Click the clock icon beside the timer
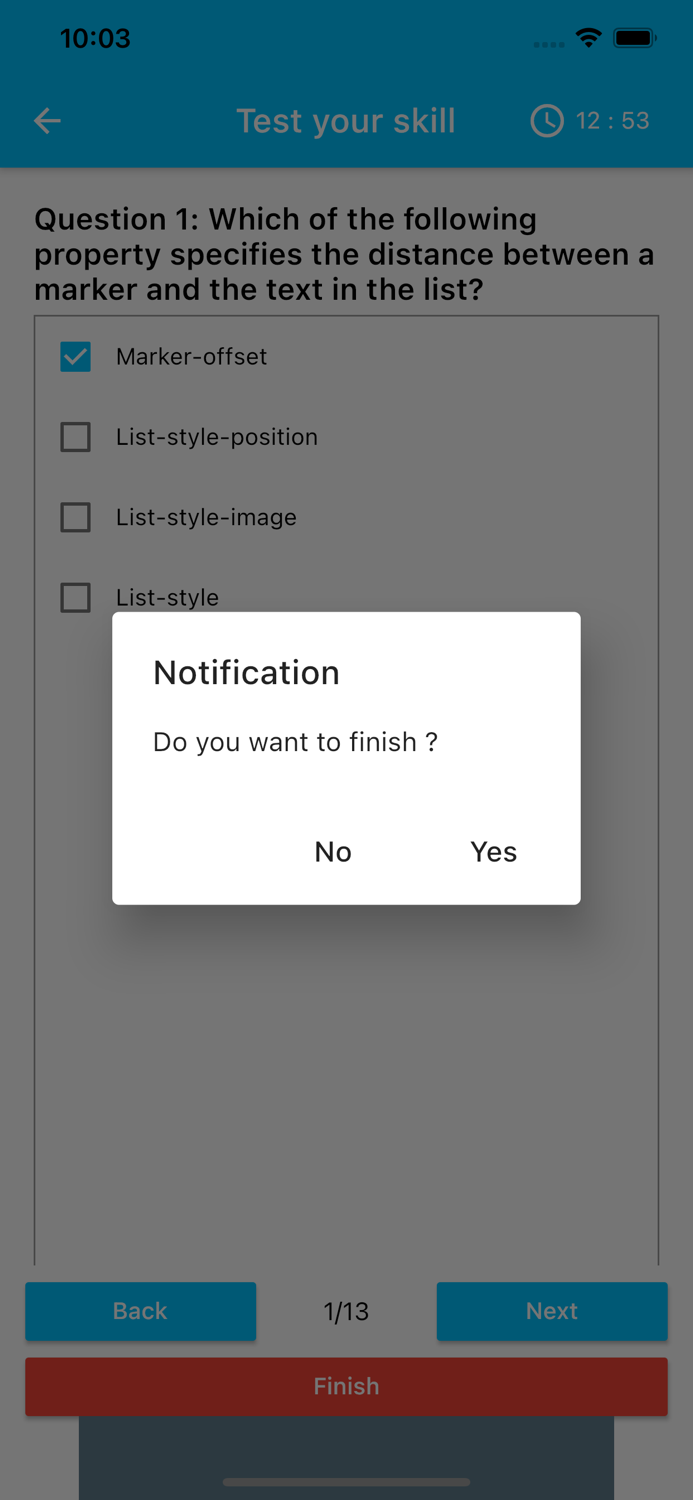Screen dimensions: 693x1500 546,121
